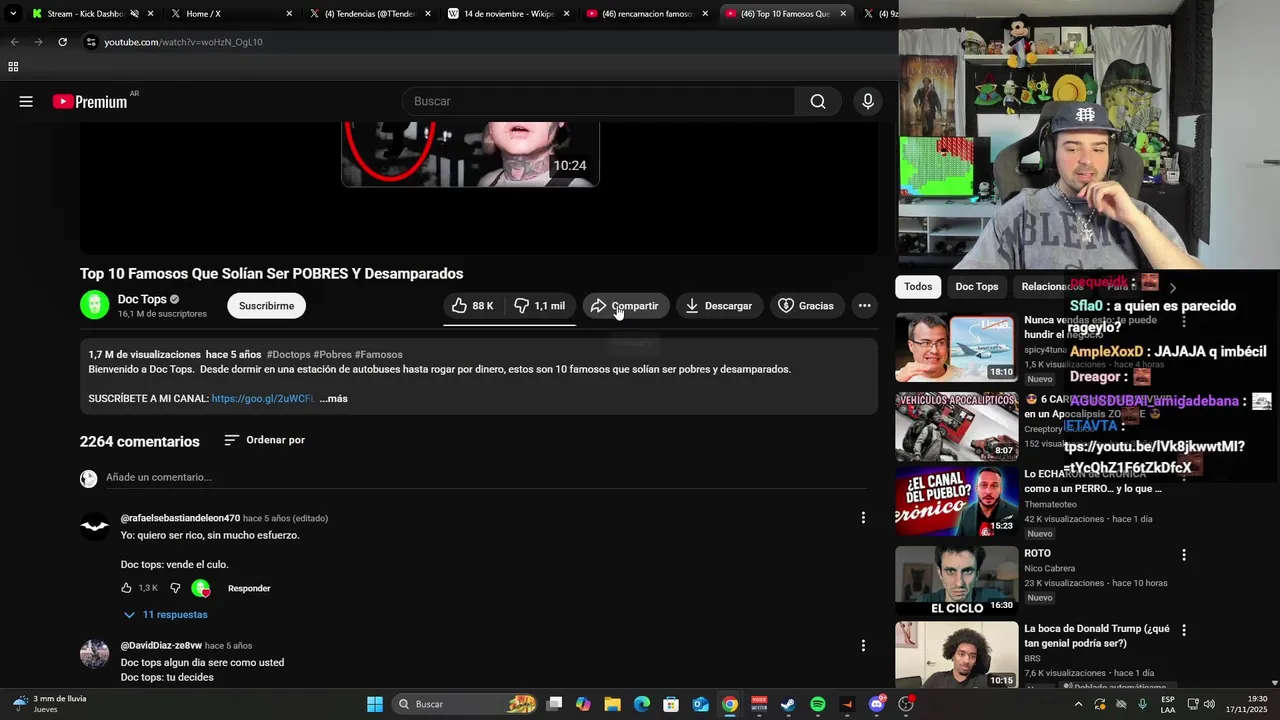Open @DavidDiaz-ze8vw profile avatar
The image size is (1280, 720).
pos(94,654)
